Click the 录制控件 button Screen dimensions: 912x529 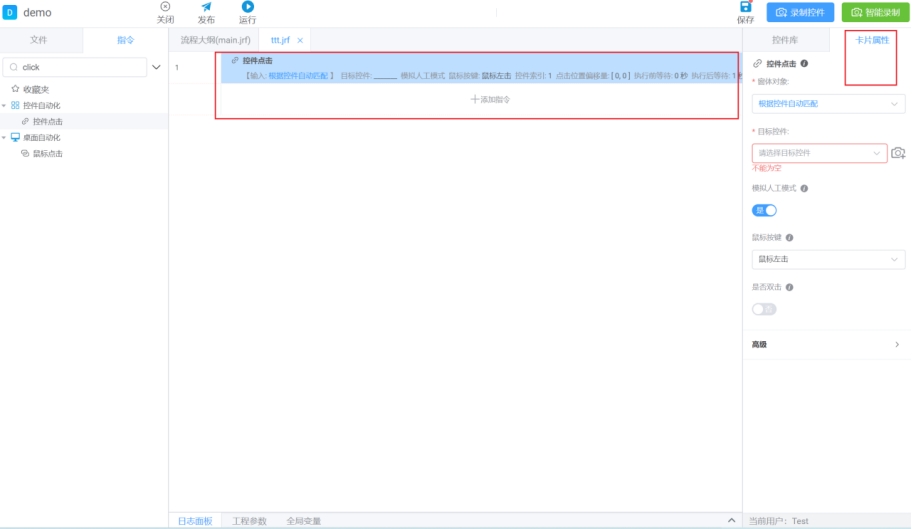800,13
